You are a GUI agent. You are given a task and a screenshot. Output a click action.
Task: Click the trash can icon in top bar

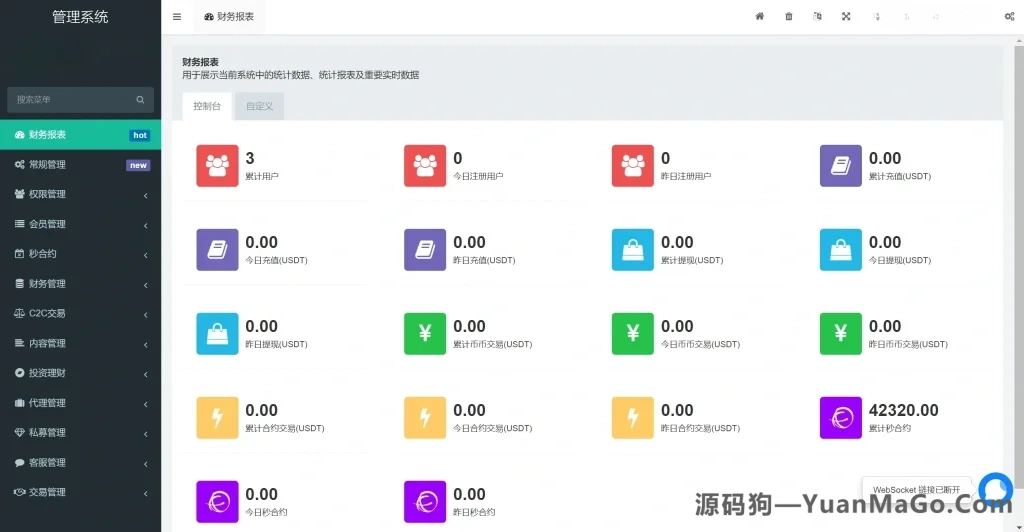tap(788, 16)
